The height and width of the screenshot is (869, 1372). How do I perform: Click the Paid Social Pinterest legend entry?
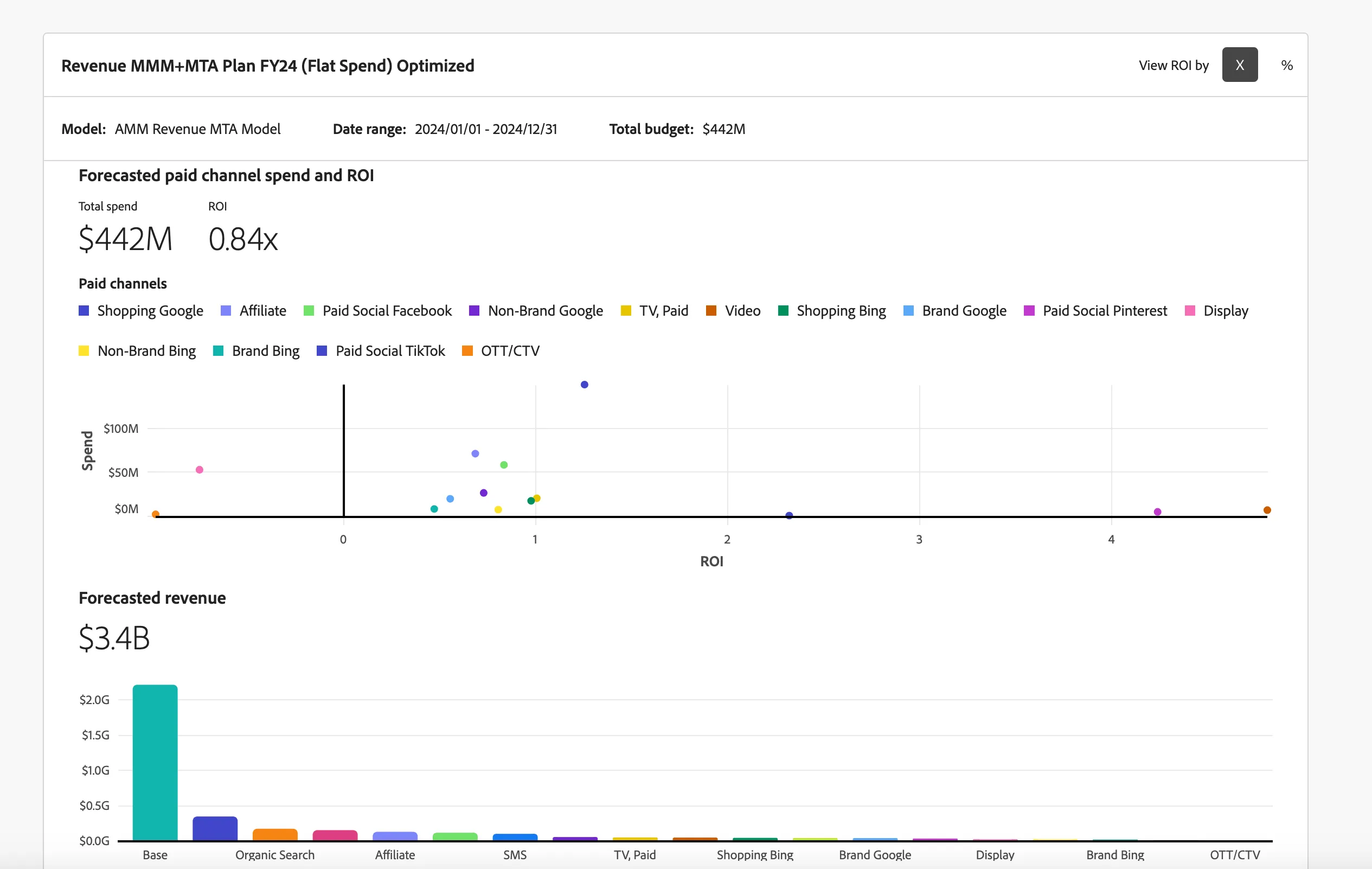(x=1095, y=311)
